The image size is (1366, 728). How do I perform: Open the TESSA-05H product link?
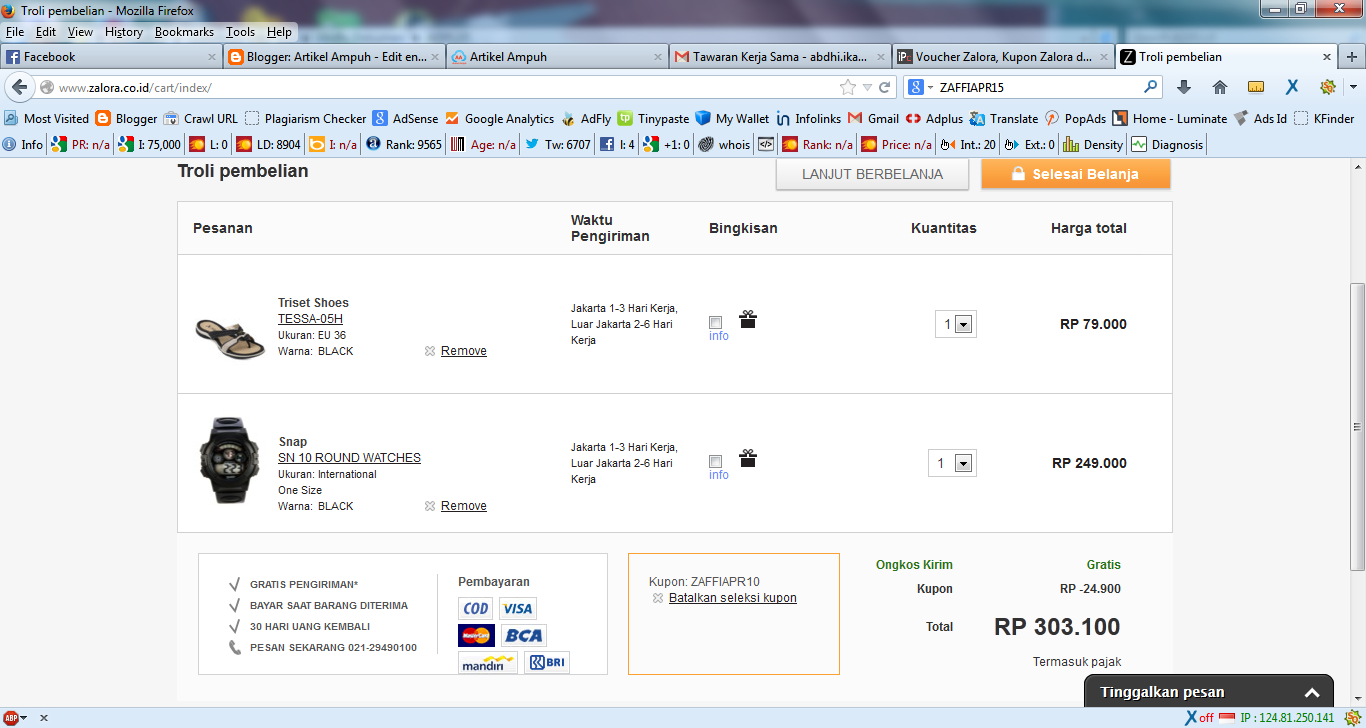point(310,319)
